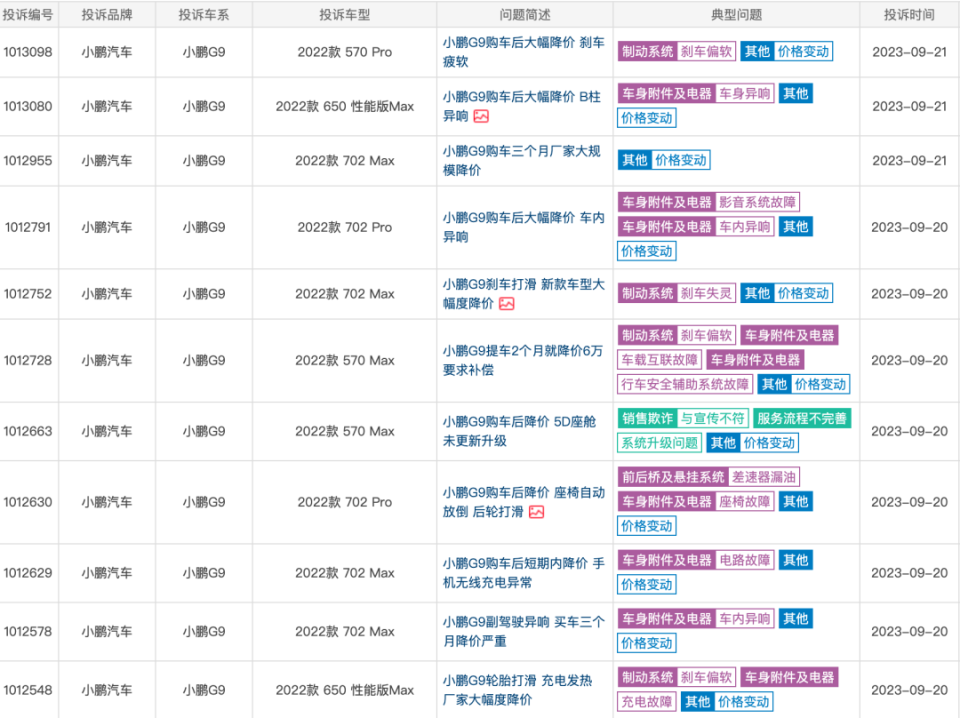The image size is (960, 718).
Task: Open complaint '小鹏G9刹车打滑 新款车型大幅度降价'
Action: (x=523, y=294)
